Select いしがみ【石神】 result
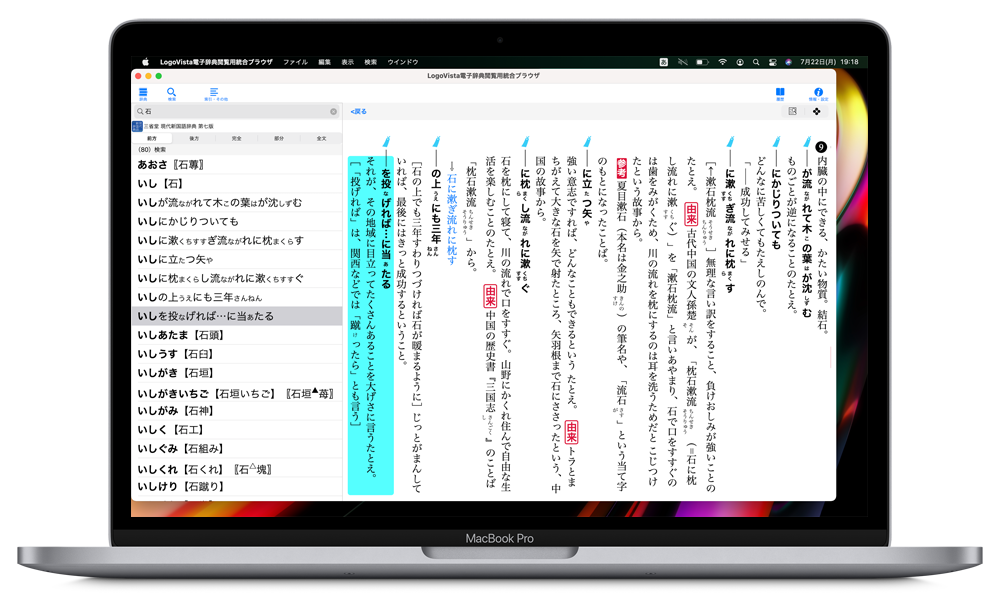 click(x=237, y=411)
